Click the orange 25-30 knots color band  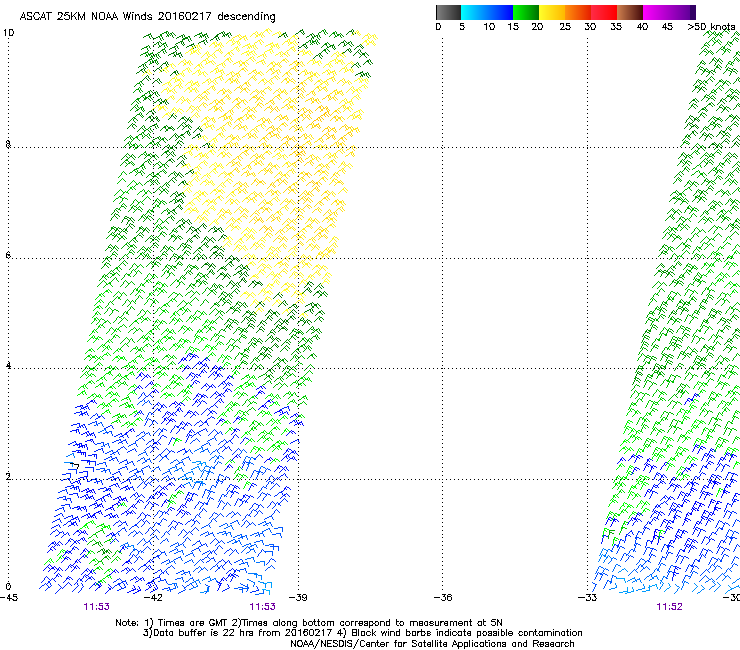pyautogui.click(x=578, y=12)
